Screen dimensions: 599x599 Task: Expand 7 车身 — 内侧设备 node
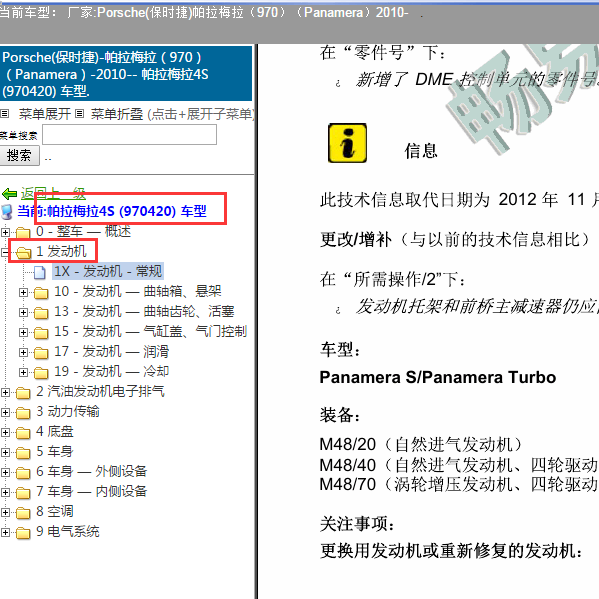5,492
